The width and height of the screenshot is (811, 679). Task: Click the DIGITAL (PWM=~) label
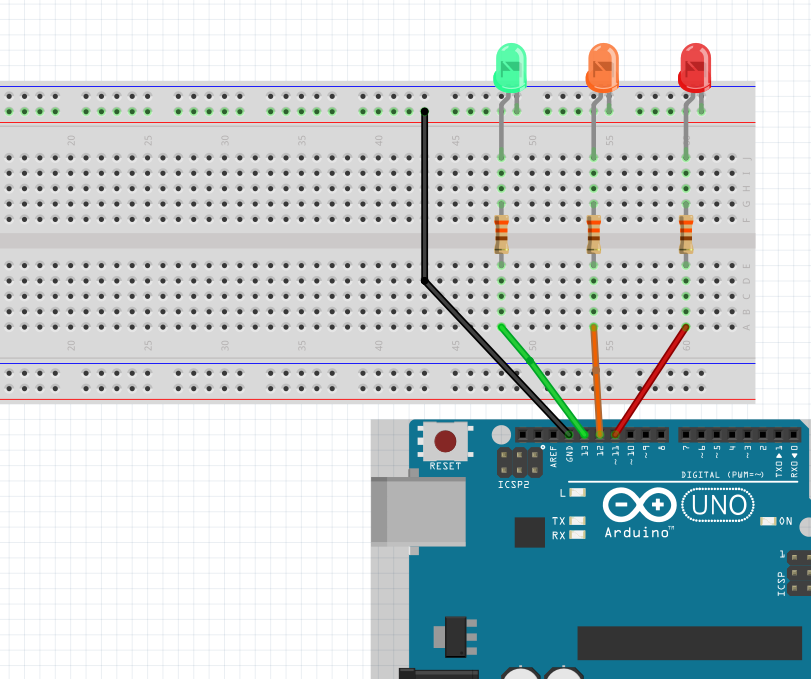coord(723,475)
